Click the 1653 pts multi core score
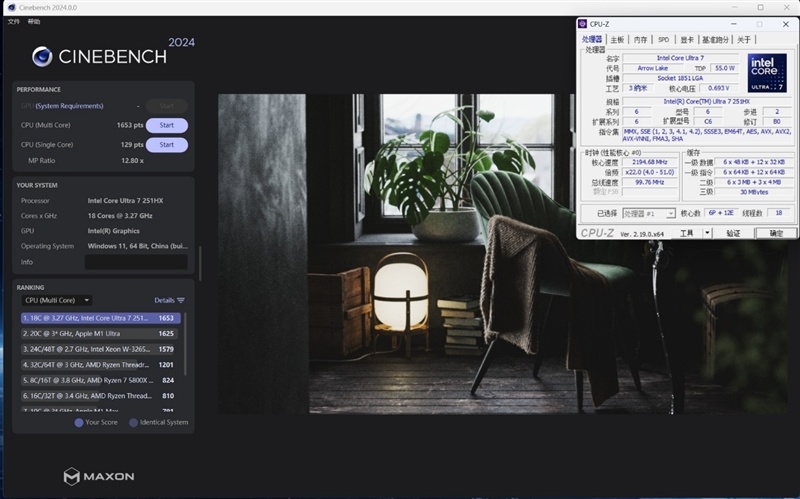The width and height of the screenshot is (800, 499). 130,125
